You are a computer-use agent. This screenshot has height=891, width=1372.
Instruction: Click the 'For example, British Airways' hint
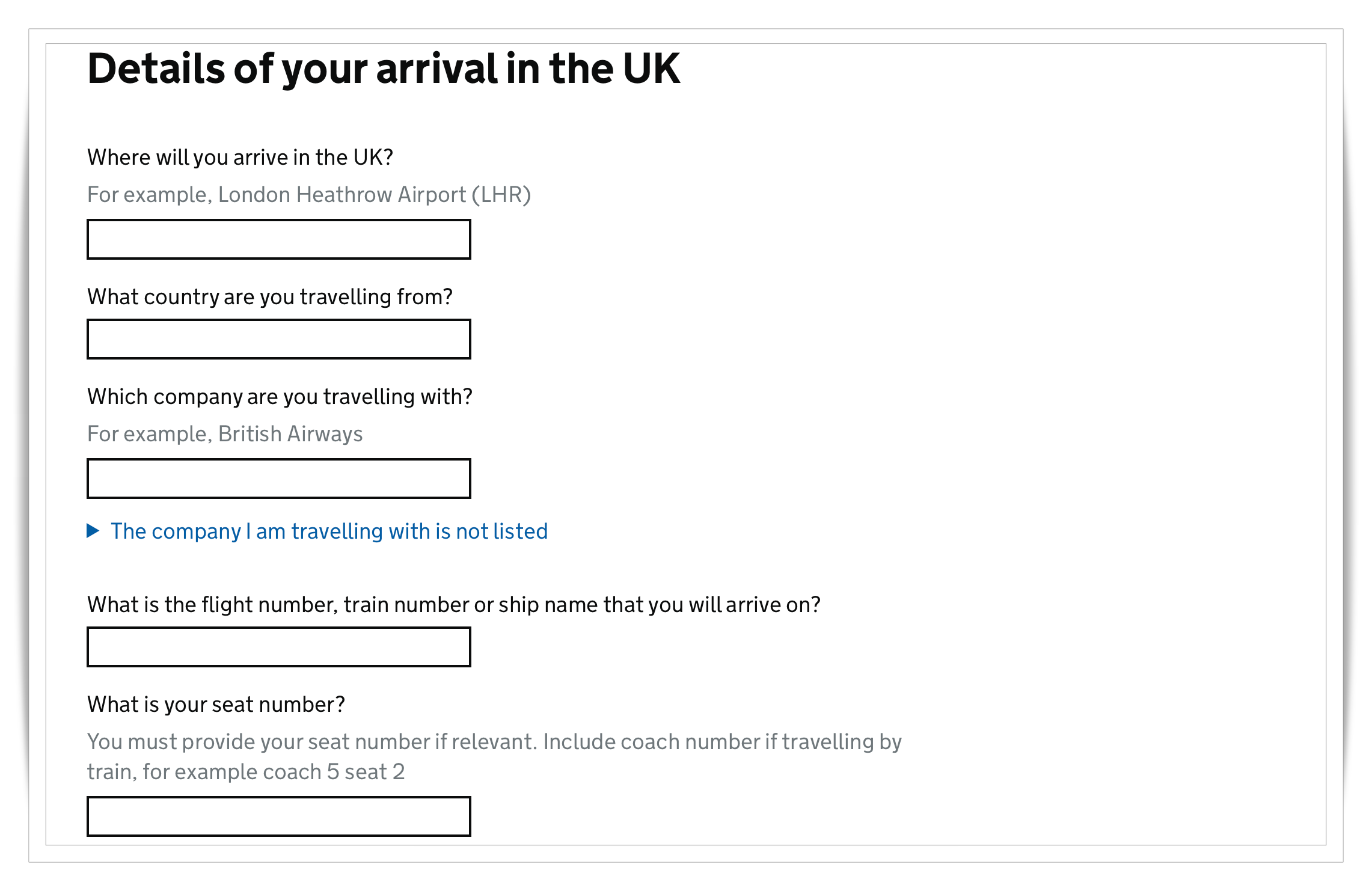point(225,434)
